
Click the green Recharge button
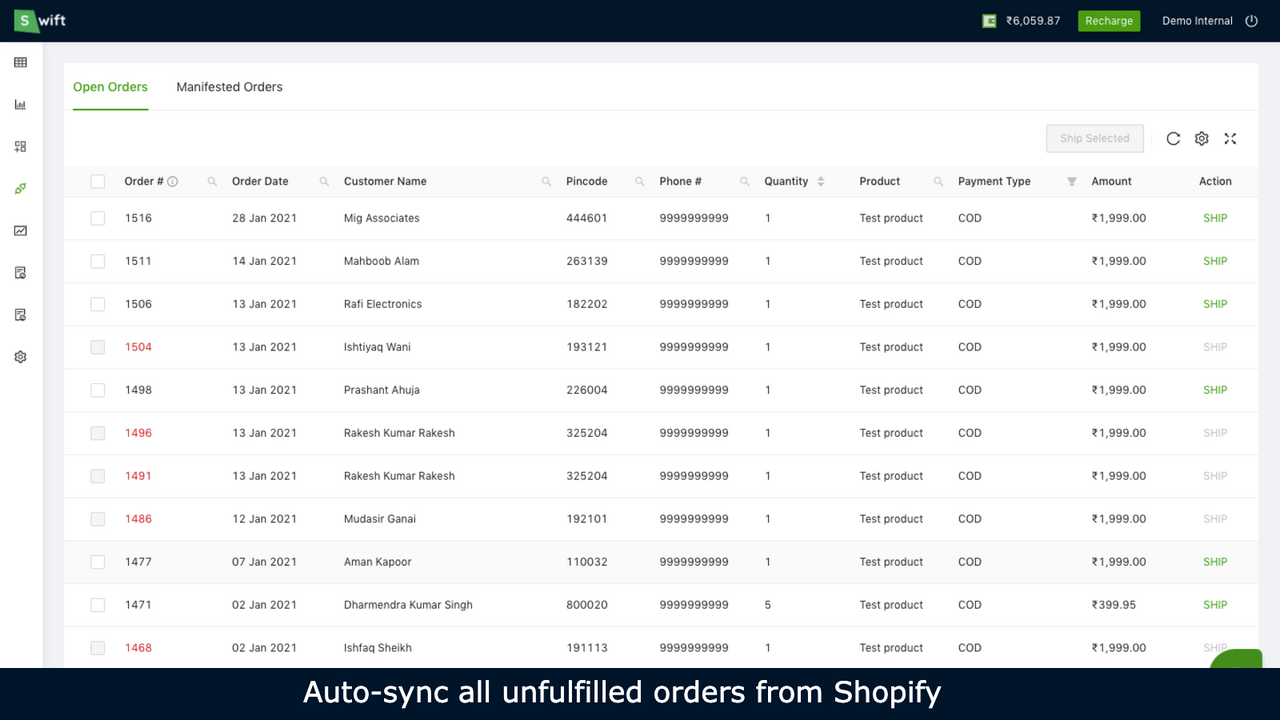pyautogui.click(x=1108, y=20)
